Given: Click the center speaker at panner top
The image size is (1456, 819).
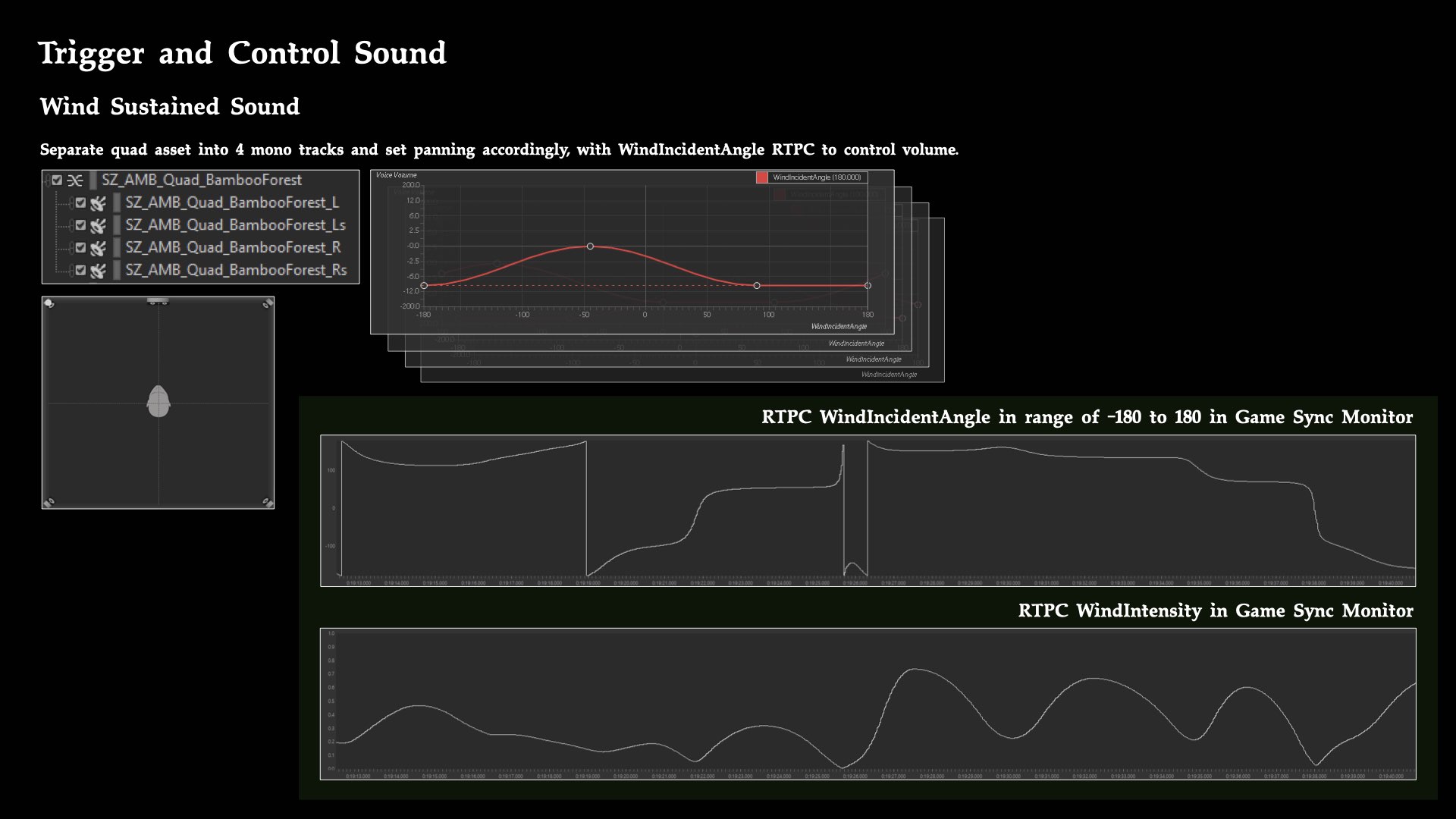Looking at the screenshot, I should pos(158,301).
